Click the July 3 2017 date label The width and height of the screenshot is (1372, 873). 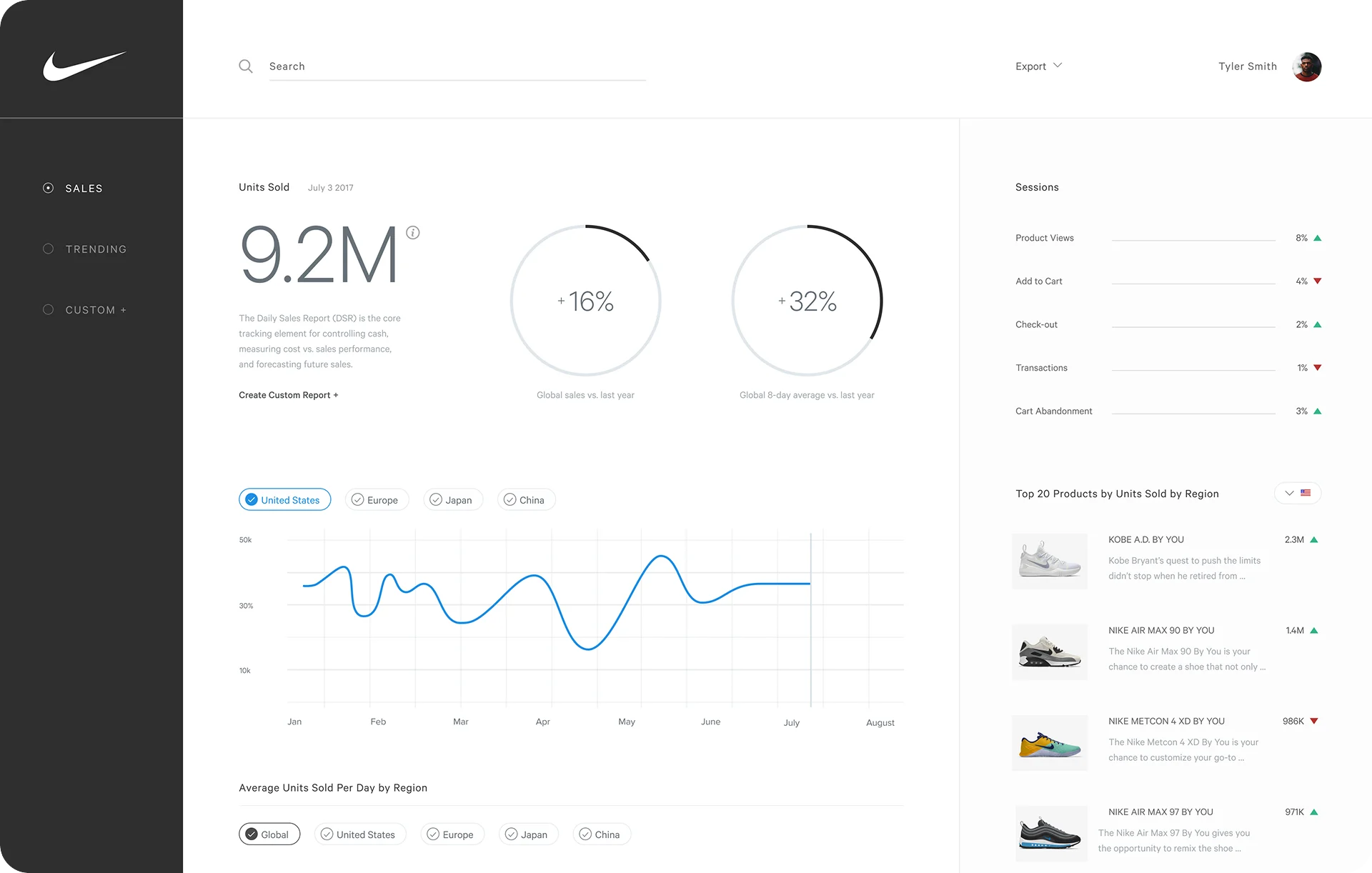point(330,188)
